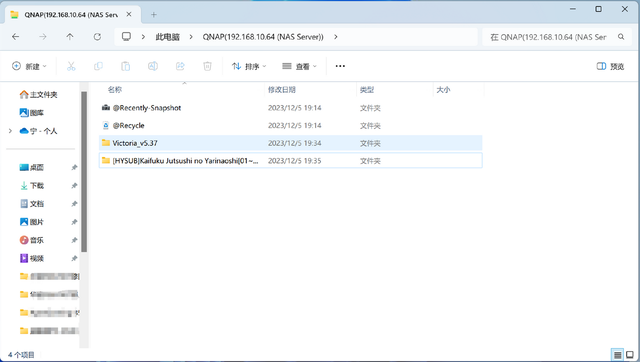Go up one folder level
Screen dimensions: 640x362
click(x=70, y=37)
